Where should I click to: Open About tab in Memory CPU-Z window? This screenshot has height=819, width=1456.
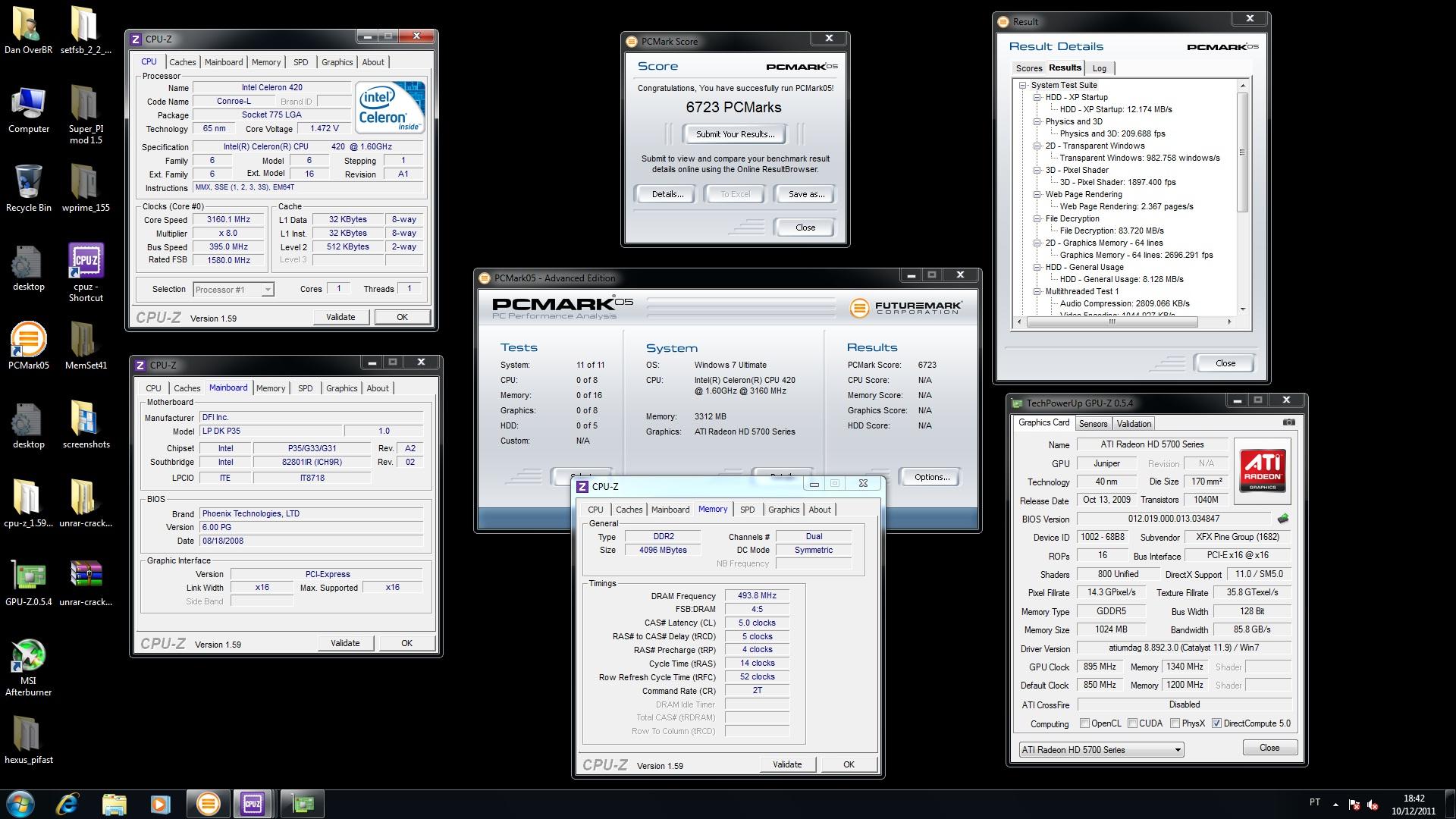click(x=819, y=510)
